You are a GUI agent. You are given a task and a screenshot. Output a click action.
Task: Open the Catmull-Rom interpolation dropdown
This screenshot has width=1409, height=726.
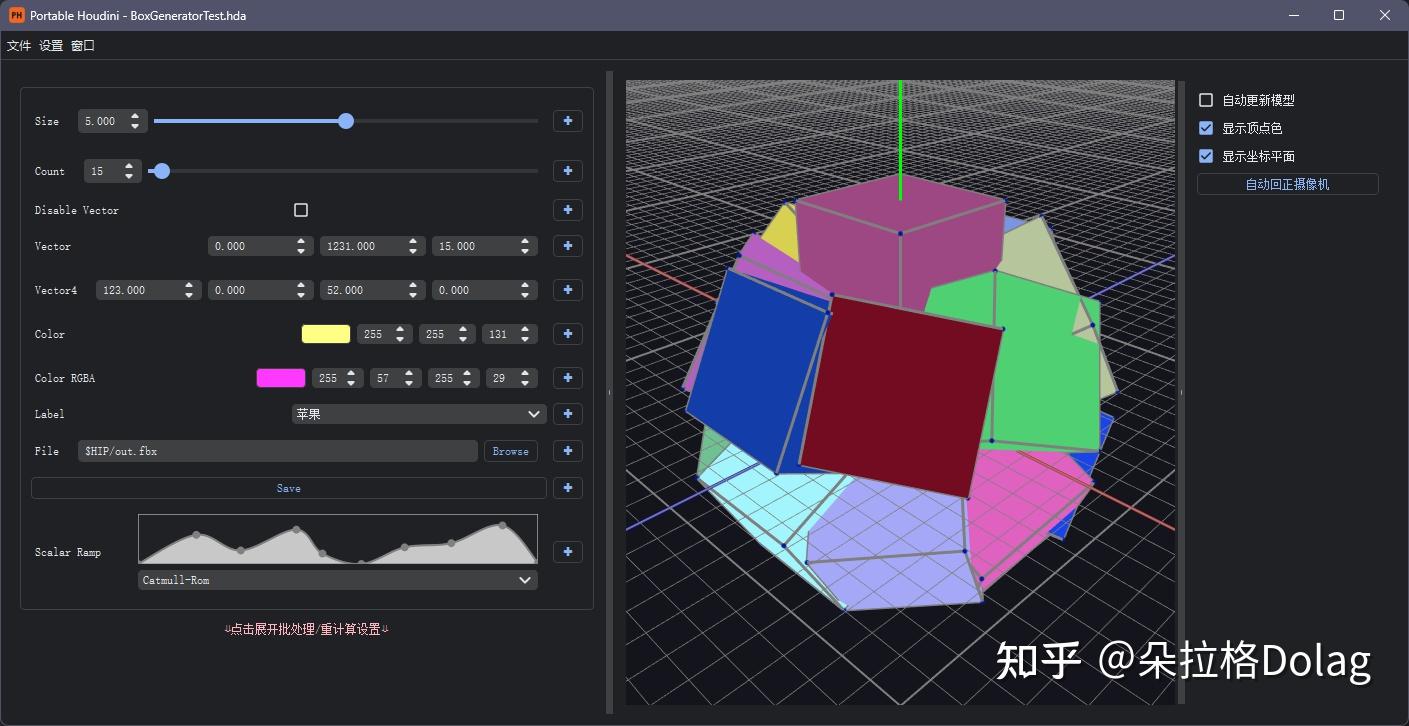coord(336,579)
